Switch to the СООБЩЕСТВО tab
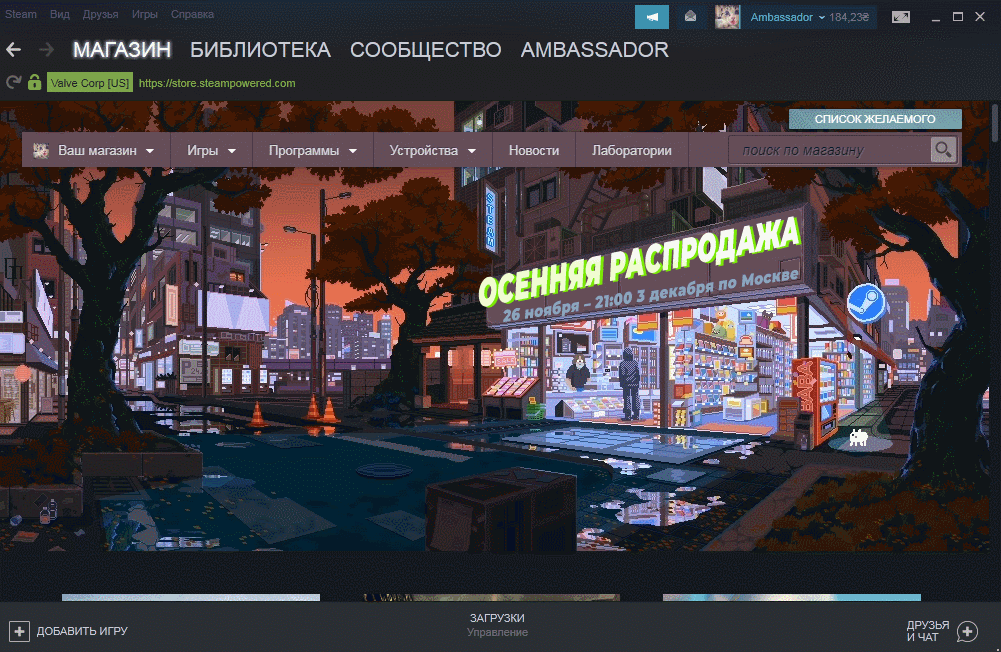The width and height of the screenshot is (1001, 652). (426, 49)
